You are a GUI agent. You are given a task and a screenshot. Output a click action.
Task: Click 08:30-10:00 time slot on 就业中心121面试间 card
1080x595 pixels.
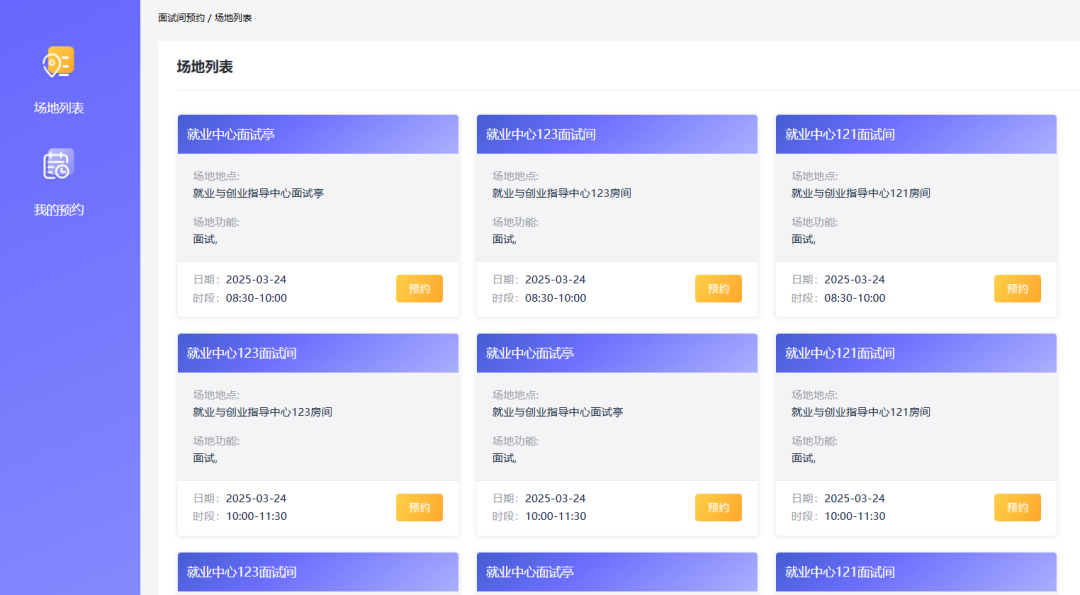(x=855, y=298)
